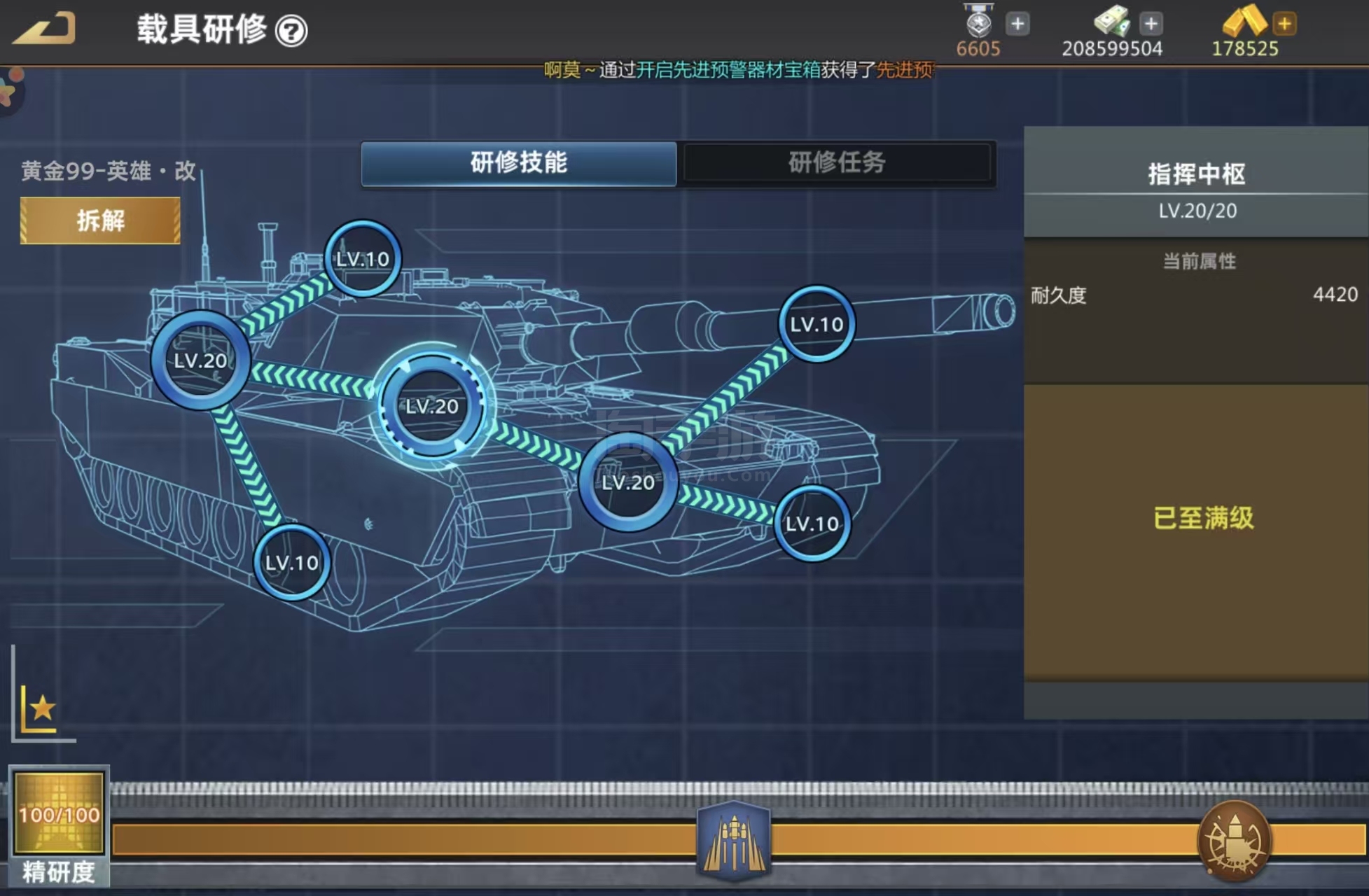
Task: Click the 100/100 精研度 thumbnail
Action: click(x=60, y=814)
